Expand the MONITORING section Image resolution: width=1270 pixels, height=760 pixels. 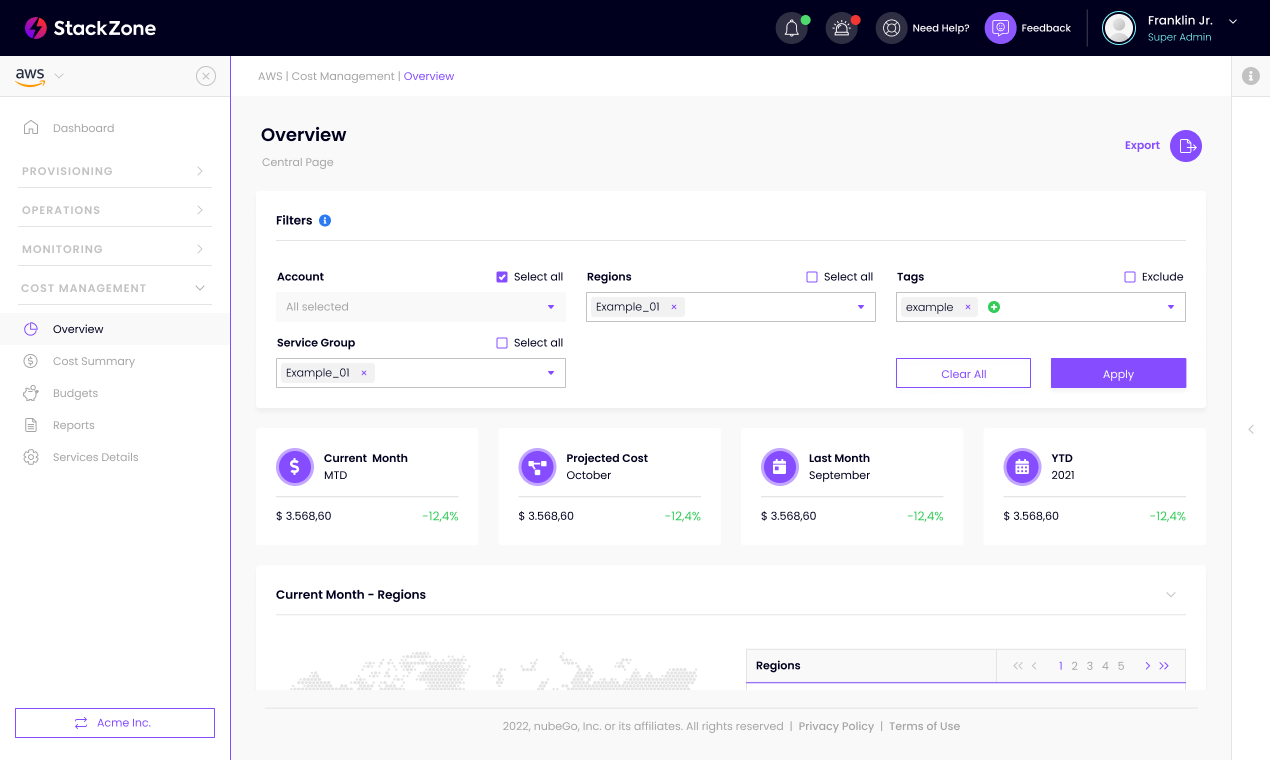(x=117, y=249)
